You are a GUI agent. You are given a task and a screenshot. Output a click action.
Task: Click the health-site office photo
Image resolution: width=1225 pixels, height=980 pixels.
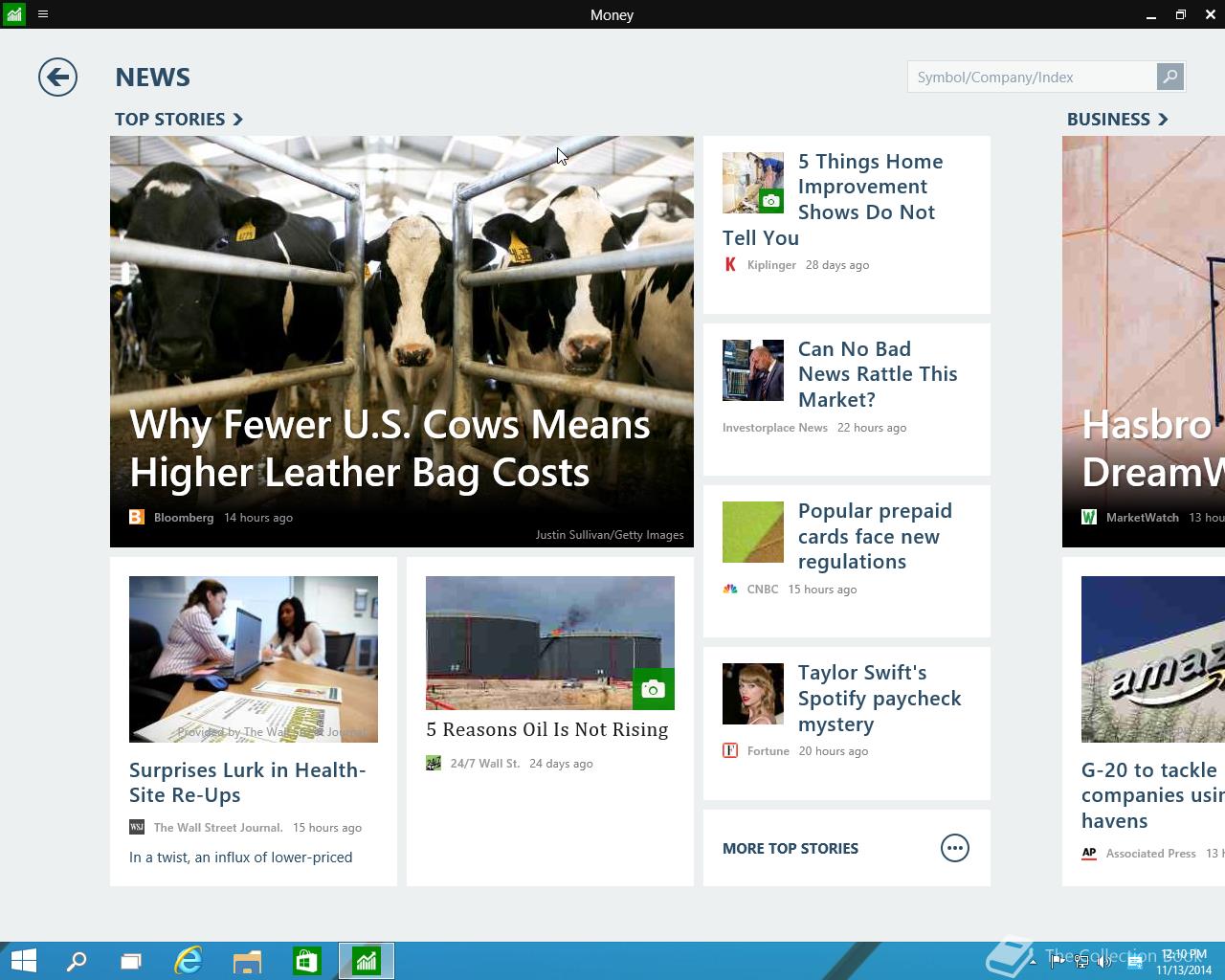[254, 658]
